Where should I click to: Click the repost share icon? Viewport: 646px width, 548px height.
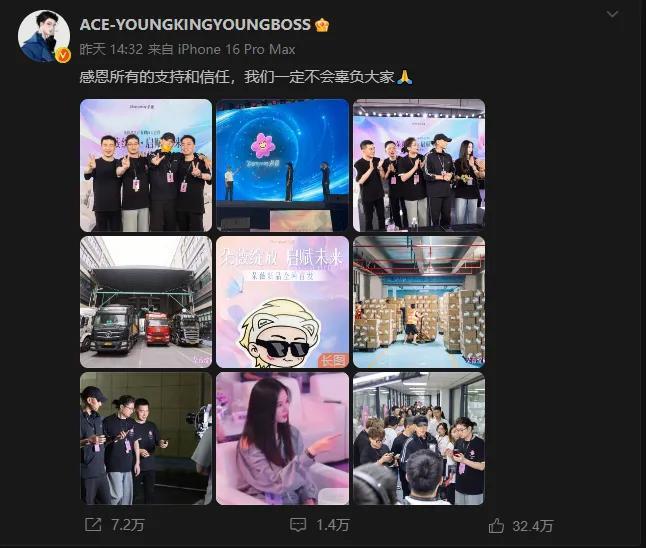[93, 525]
